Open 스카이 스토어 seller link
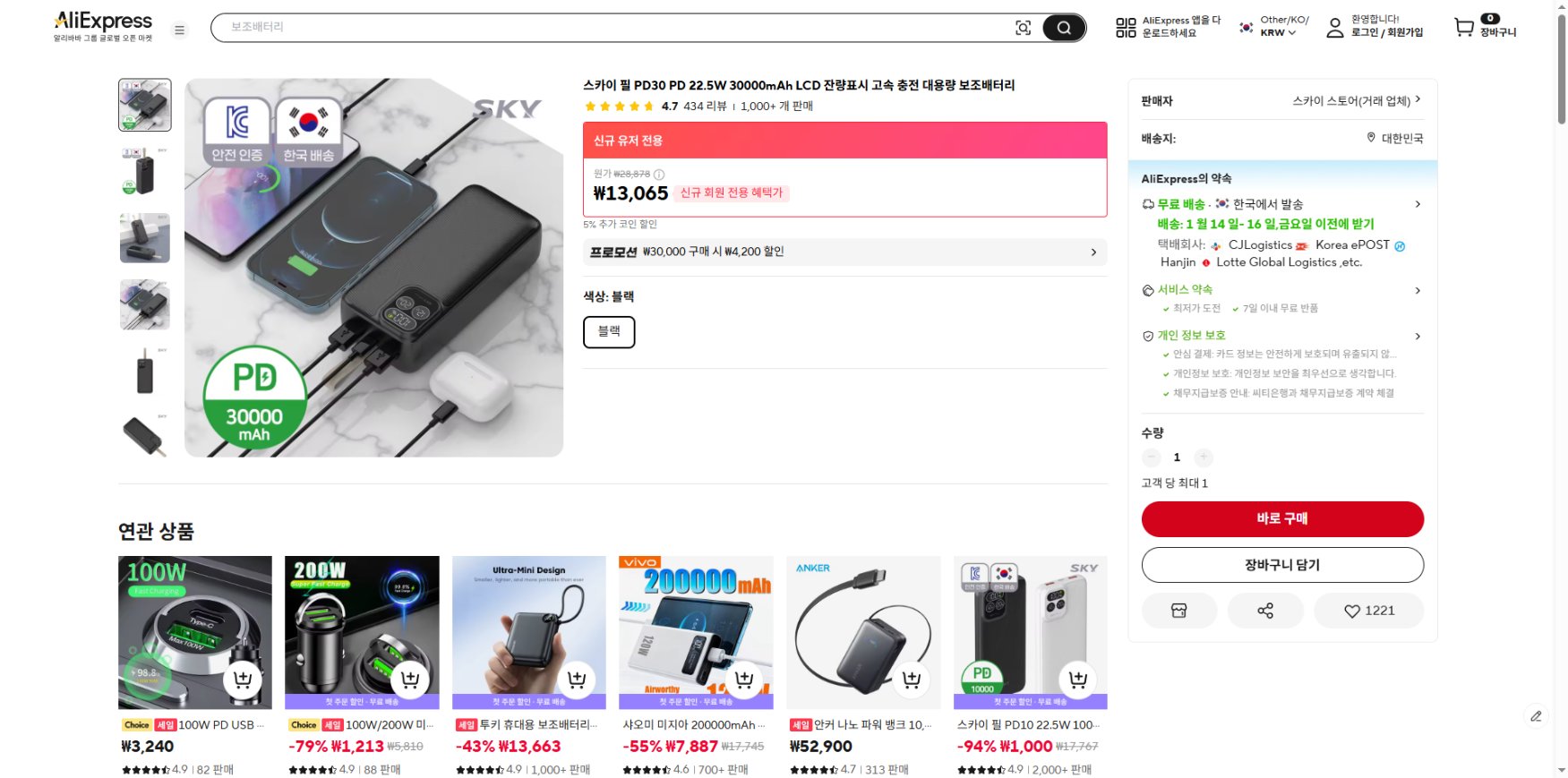Screen dimensions: 1568x778 click(x=1356, y=100)
